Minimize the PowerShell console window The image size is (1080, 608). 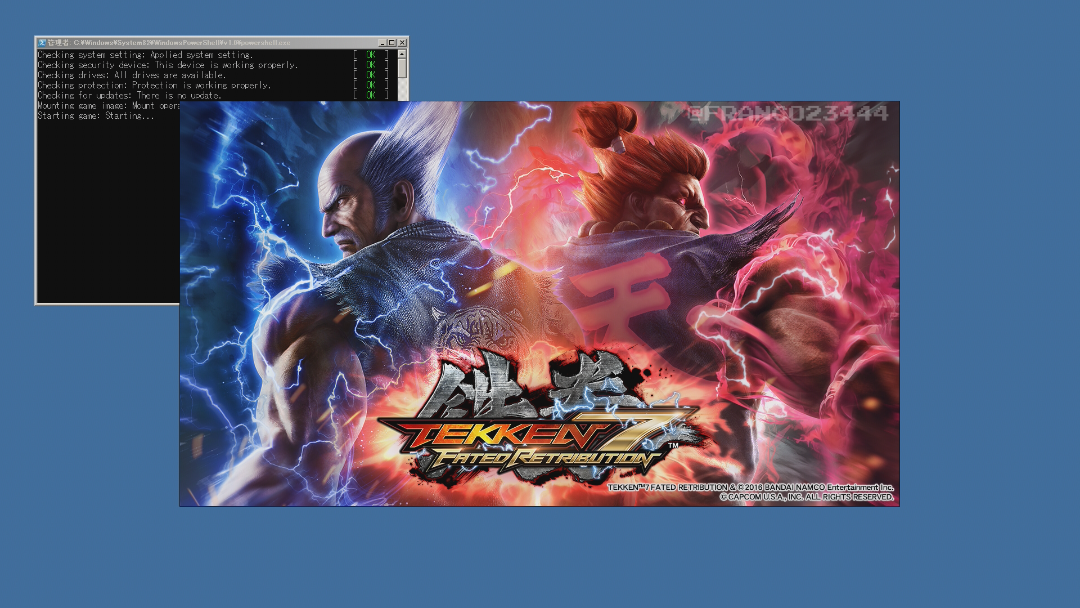pyautogui.click(x=381, y=43)
